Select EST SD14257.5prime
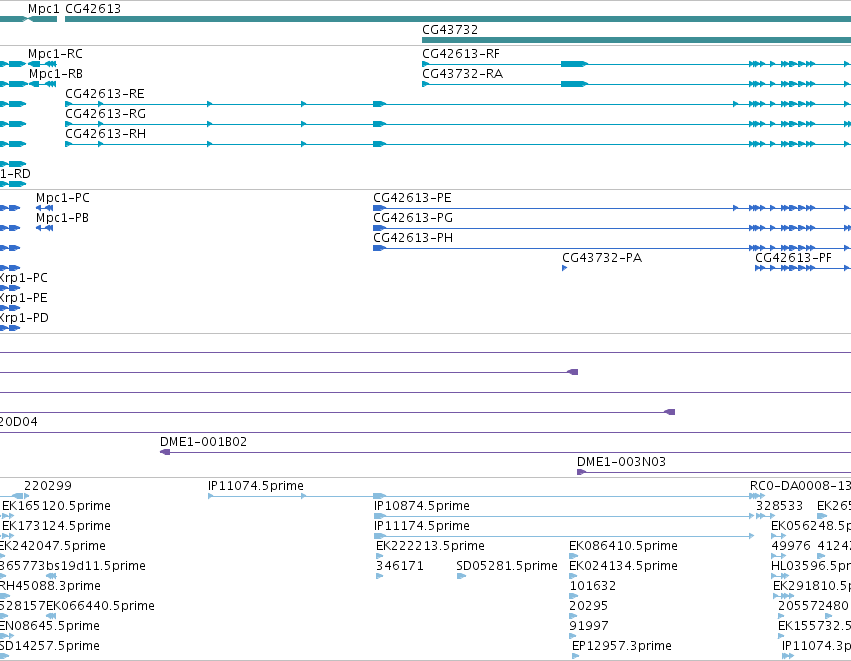This screenshot has width=851, height=661. point(49,646)
